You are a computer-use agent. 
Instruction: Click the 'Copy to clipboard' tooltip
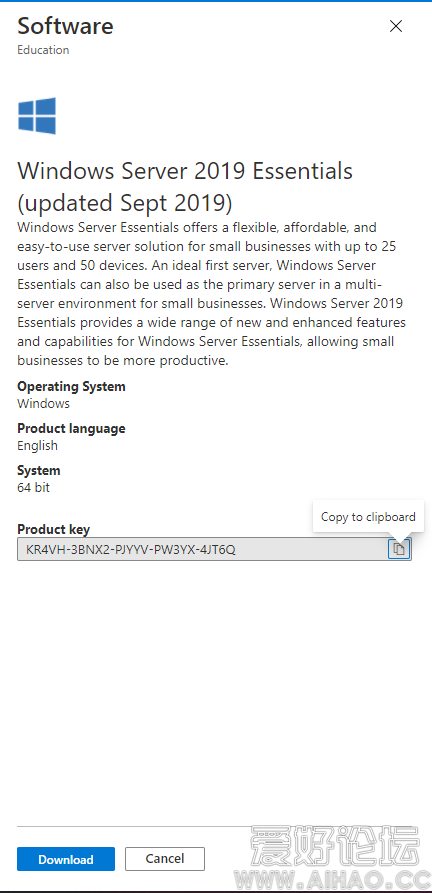pos(368,517)
